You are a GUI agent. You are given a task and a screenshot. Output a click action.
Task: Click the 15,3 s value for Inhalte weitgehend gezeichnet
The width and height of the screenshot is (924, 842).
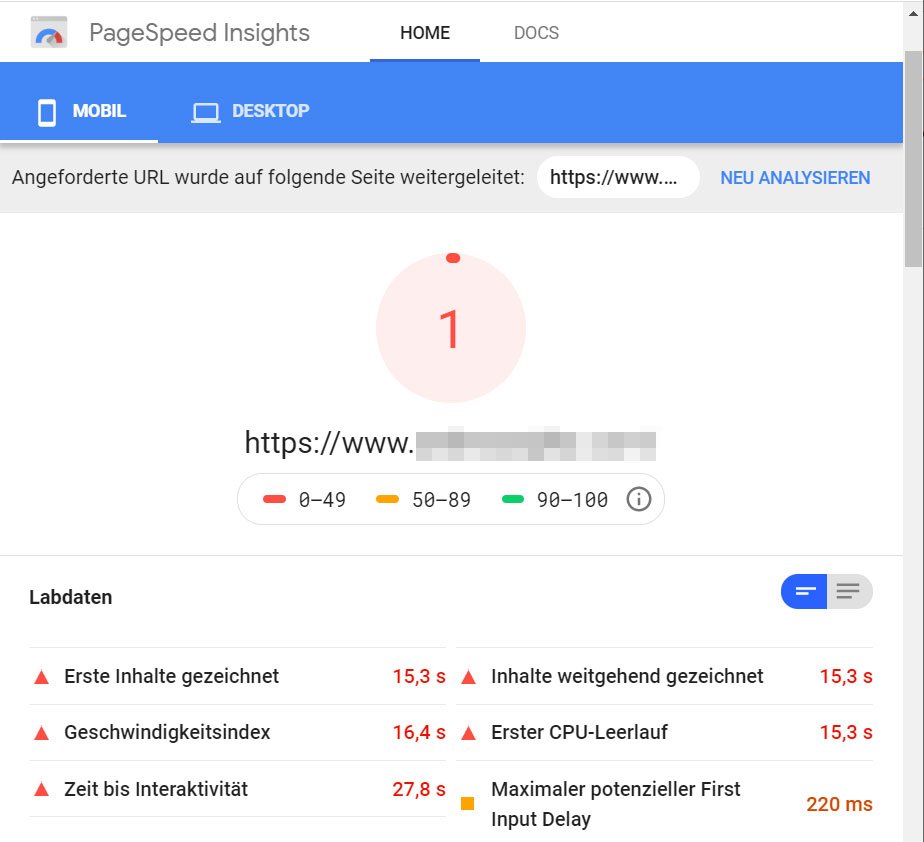click(846, 676)
